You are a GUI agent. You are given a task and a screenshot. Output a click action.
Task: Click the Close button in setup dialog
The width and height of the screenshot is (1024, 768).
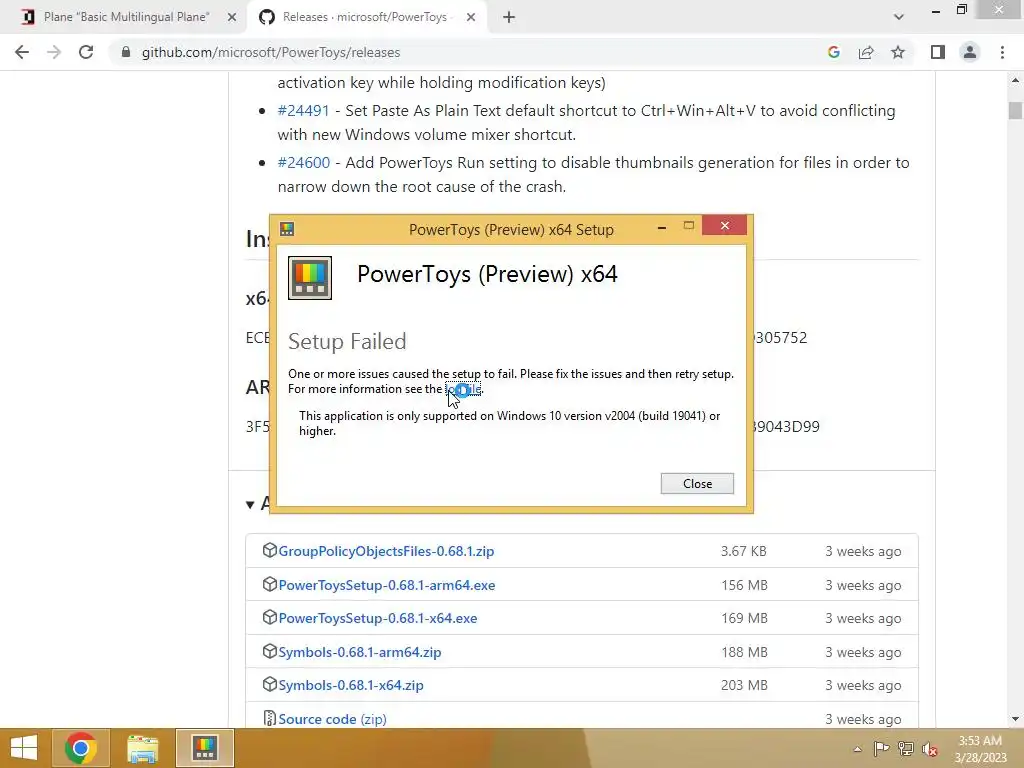click(x=697, y=484)
